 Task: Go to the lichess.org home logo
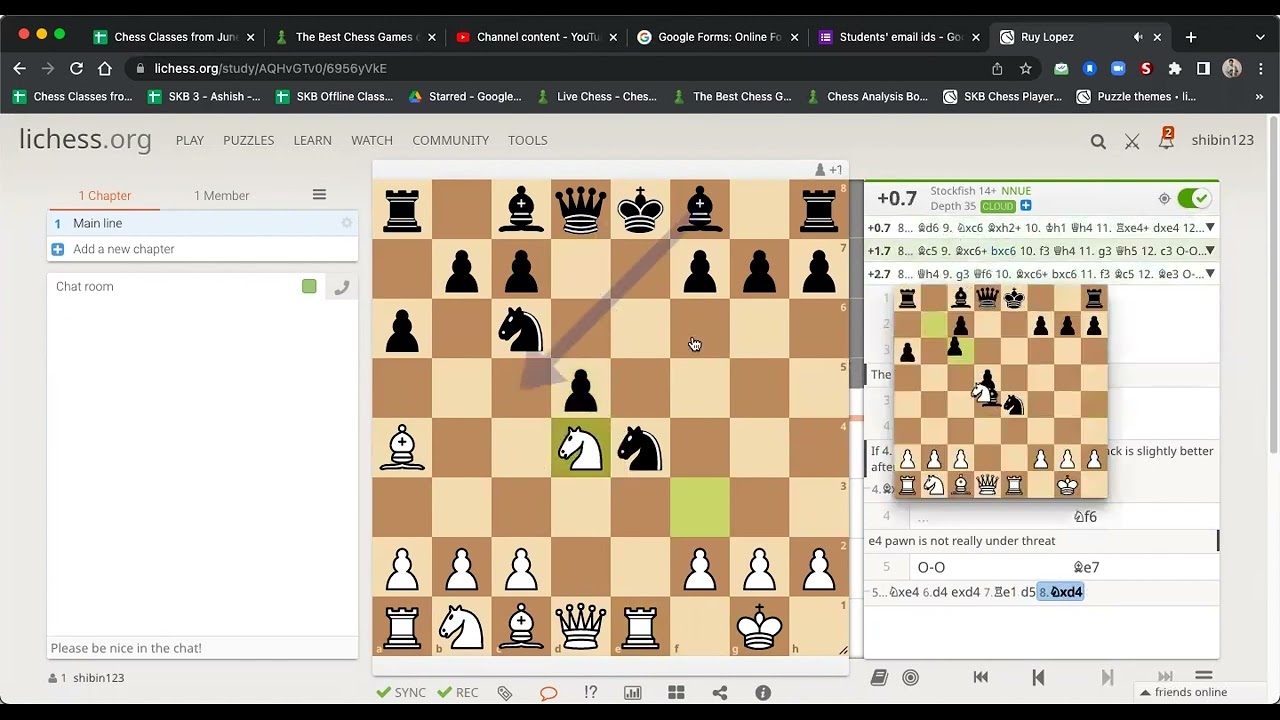click(85, 140)
